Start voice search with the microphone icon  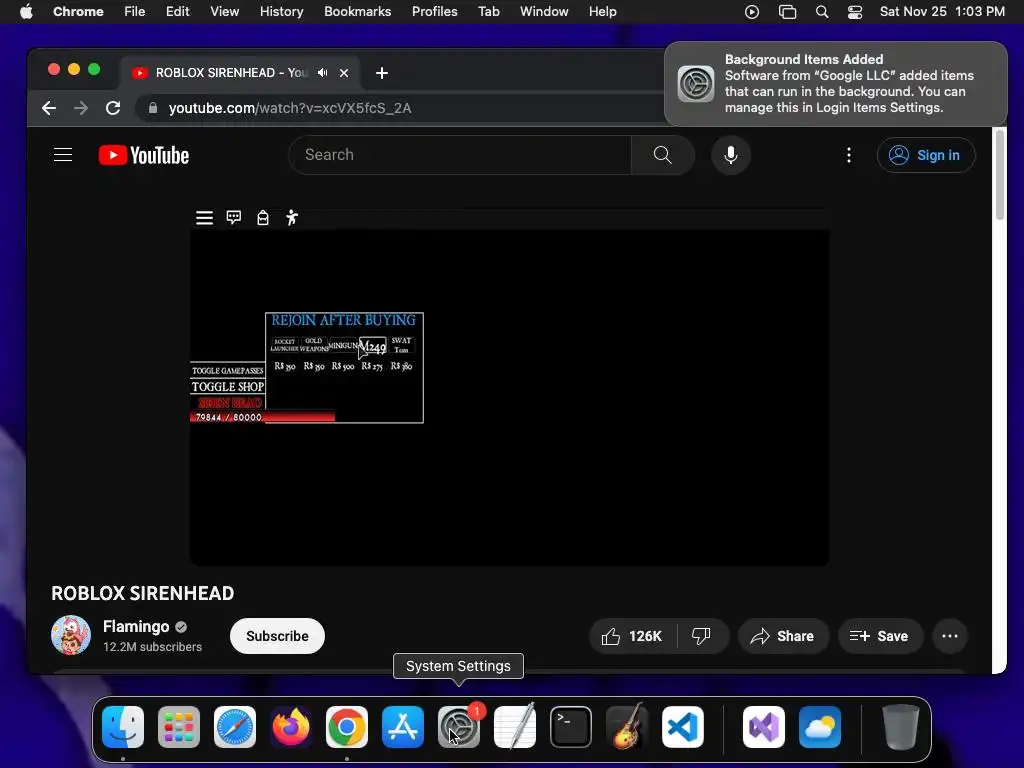coord(731,155)
